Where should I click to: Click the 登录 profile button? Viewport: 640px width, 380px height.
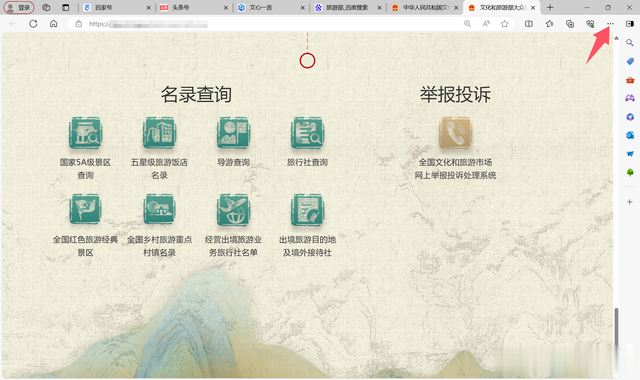pos(19,7)
